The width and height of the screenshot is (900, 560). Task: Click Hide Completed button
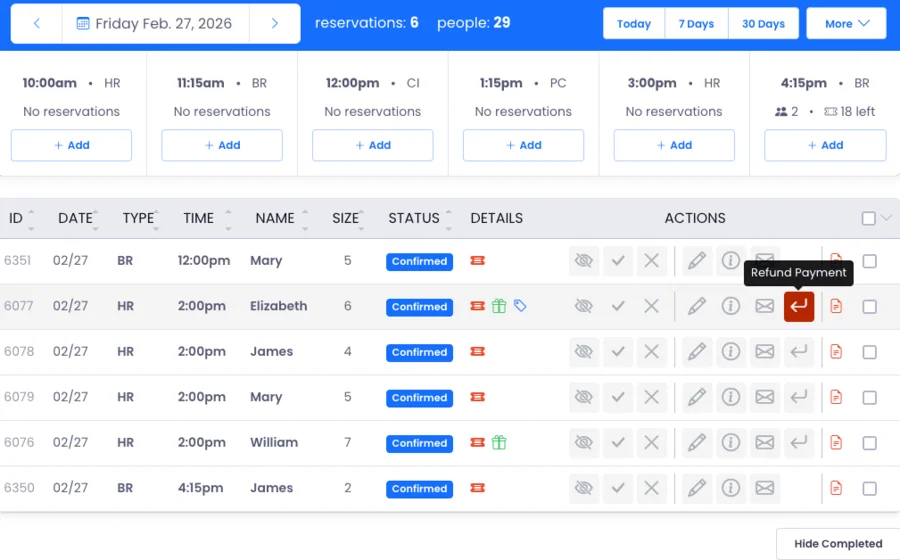(838, 544)
